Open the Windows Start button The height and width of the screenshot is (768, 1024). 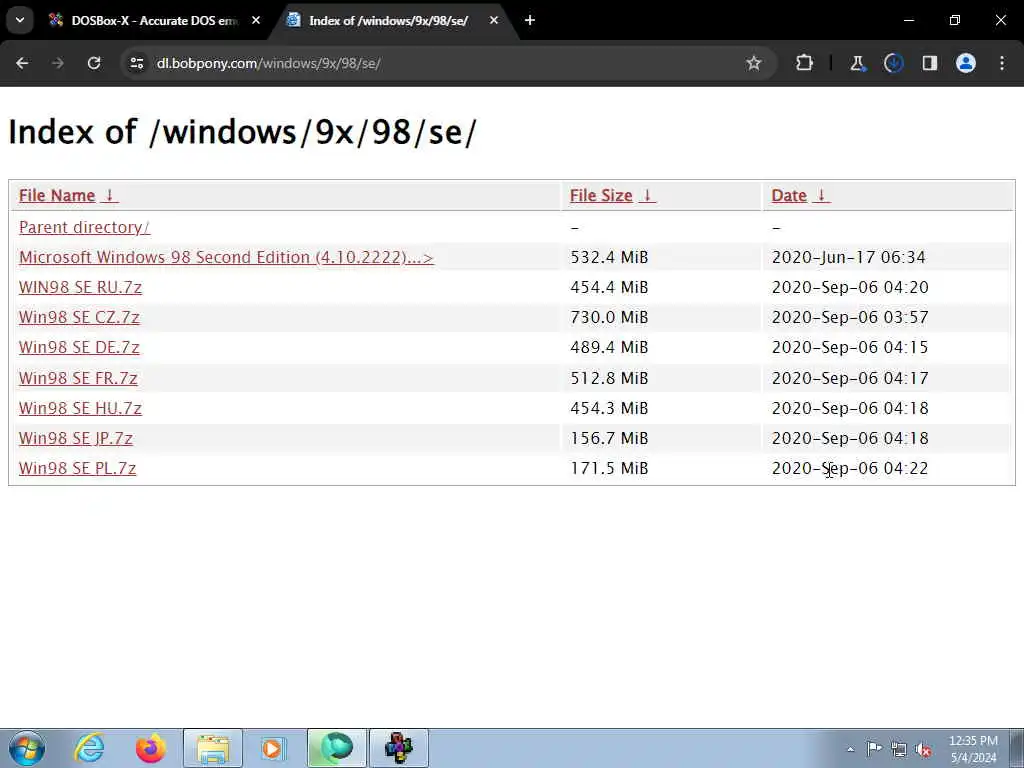(26, 748)
